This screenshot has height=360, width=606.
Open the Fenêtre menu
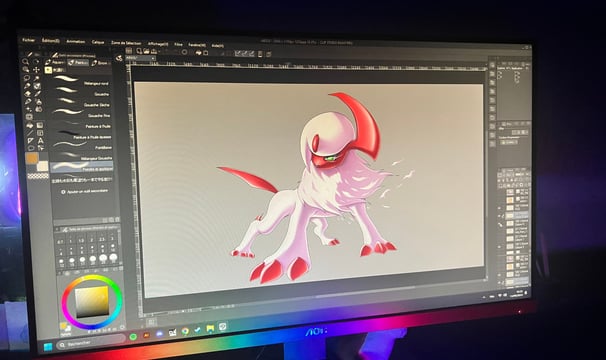click(x=197, y=45)
